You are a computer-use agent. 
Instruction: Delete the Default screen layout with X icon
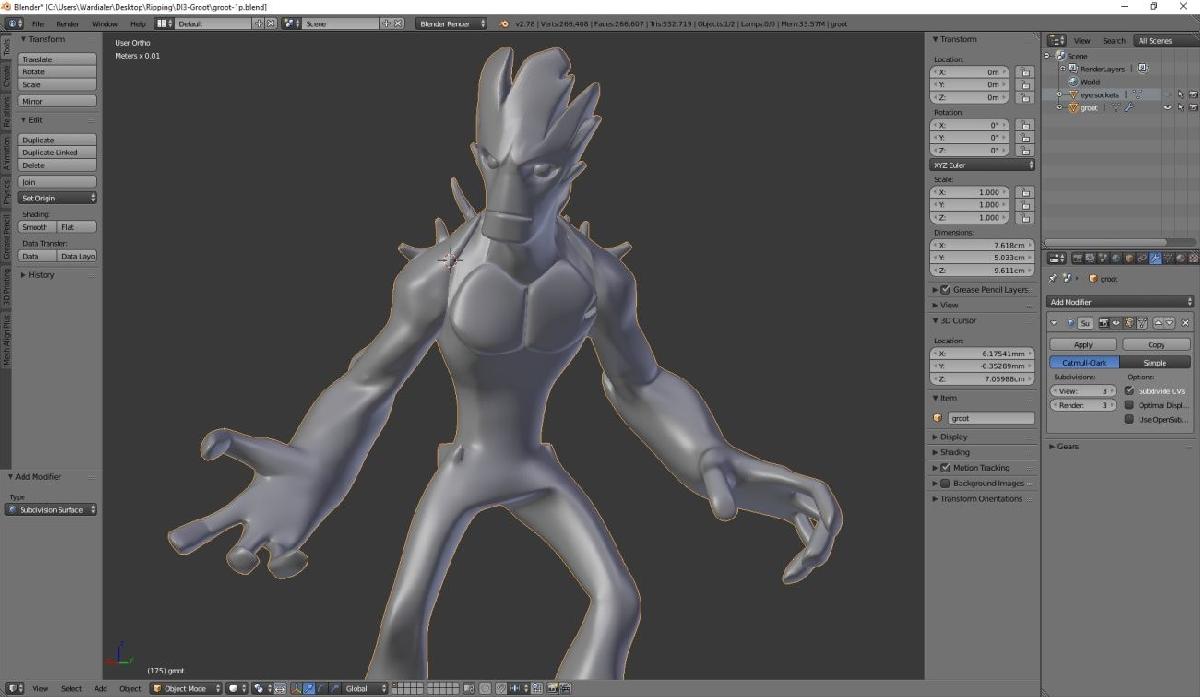[x=271, y=23]
